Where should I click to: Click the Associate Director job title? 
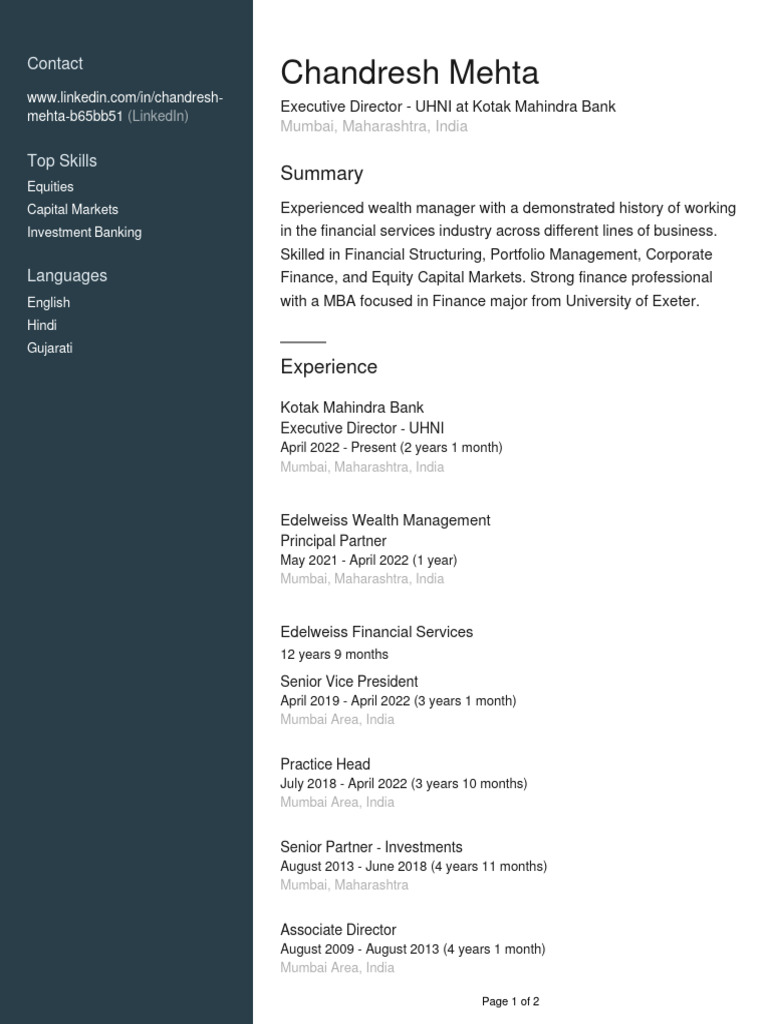(x=338, y=930)
